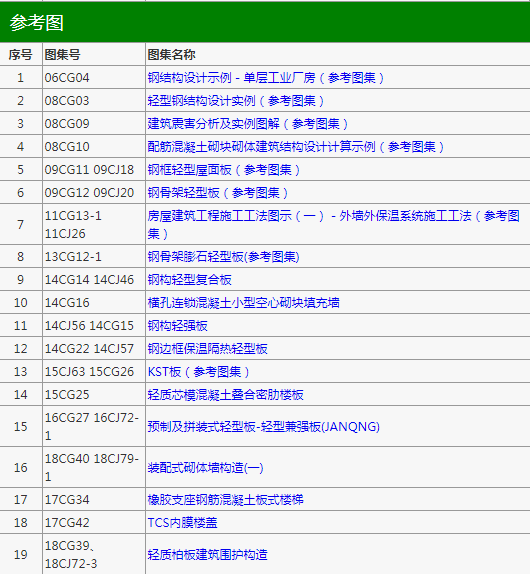Open 轻质芯模混凝土叠合密肋楼板 link
The height and width of the screenshot is (574, 530).
click(x=225, y=395)
